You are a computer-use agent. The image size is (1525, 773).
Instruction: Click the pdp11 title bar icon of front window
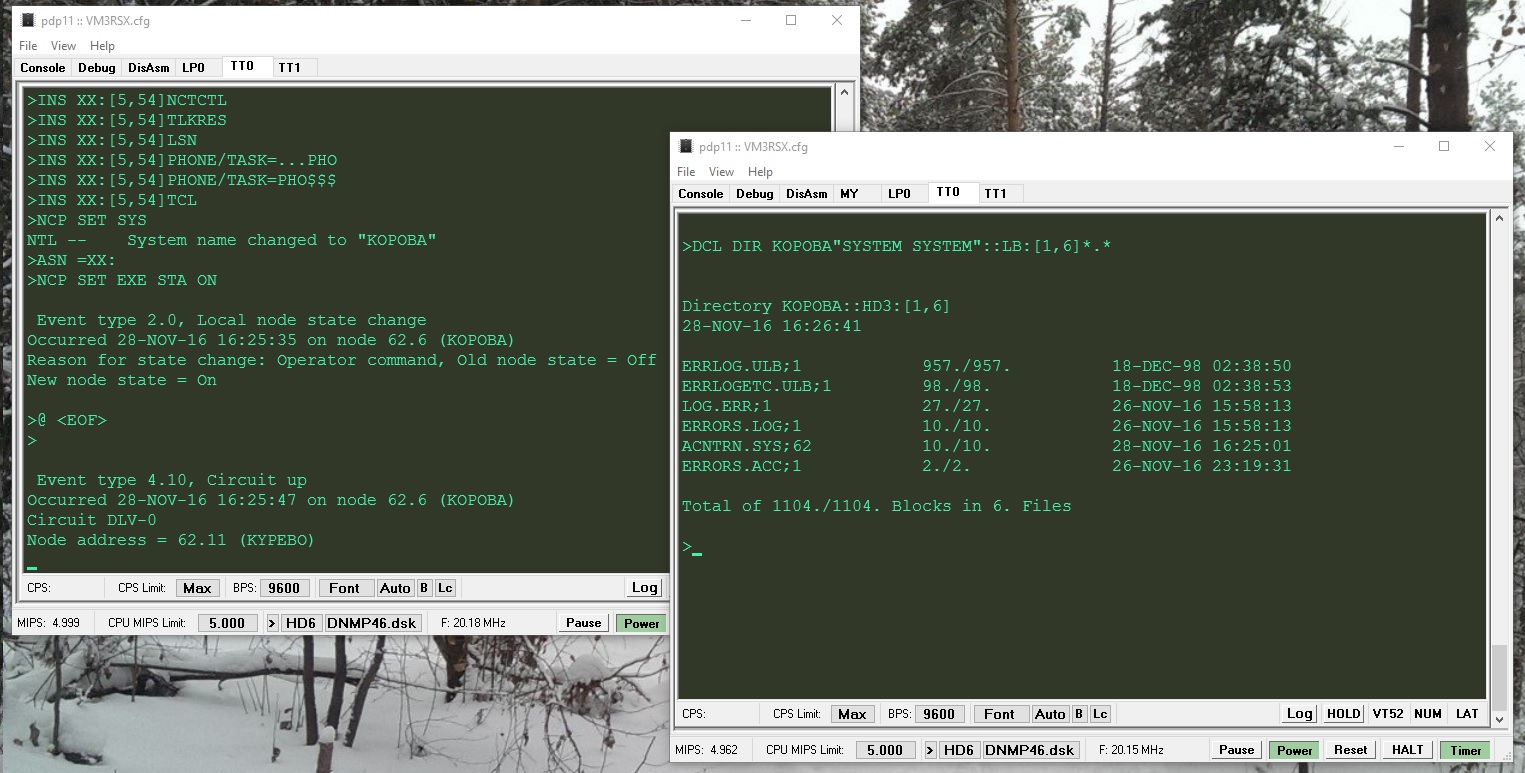[x=686, y=146]
